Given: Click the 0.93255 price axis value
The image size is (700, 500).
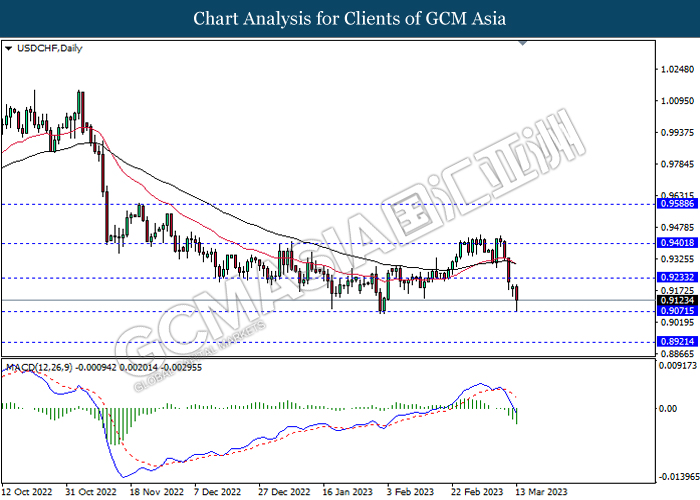Looking at the screenshot, I should coord(677,259).
